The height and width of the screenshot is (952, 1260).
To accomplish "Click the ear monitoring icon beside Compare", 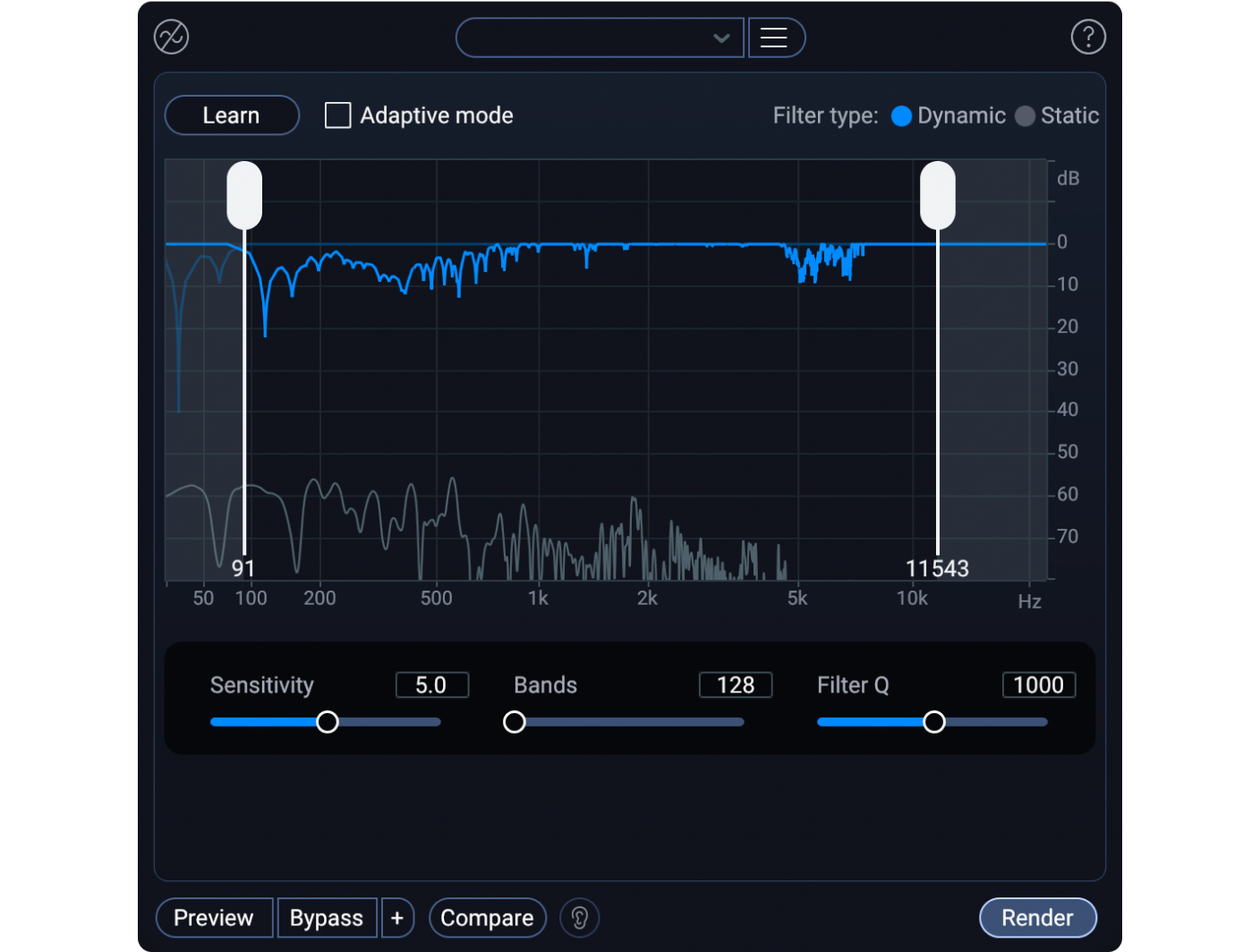I will (x=579, y=917).
